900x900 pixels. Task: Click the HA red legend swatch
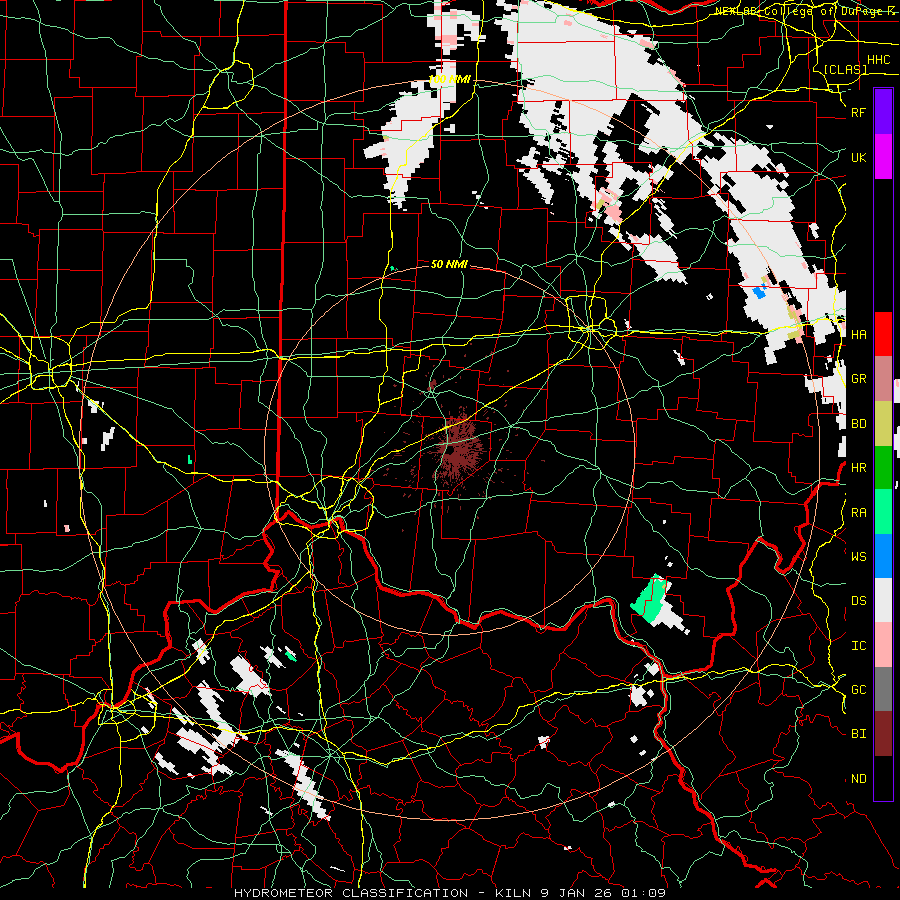click(x=883, y=334)
